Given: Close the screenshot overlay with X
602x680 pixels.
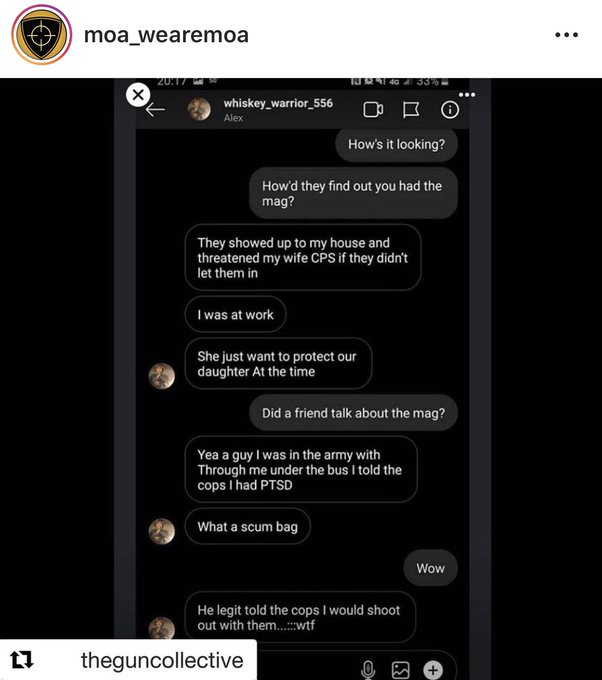Looking at the screenshot, I should pyautogui.click(x=138, y=94).
